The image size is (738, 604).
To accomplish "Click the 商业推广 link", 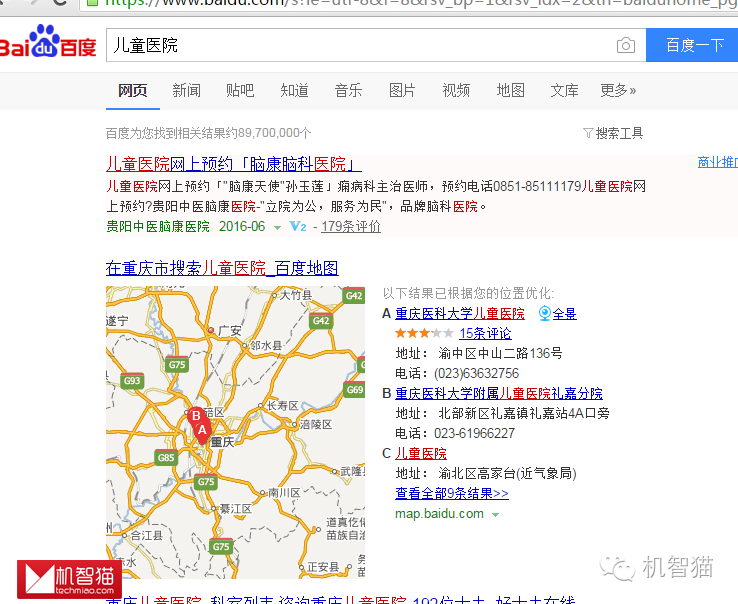I will click(x=718, y=162).
